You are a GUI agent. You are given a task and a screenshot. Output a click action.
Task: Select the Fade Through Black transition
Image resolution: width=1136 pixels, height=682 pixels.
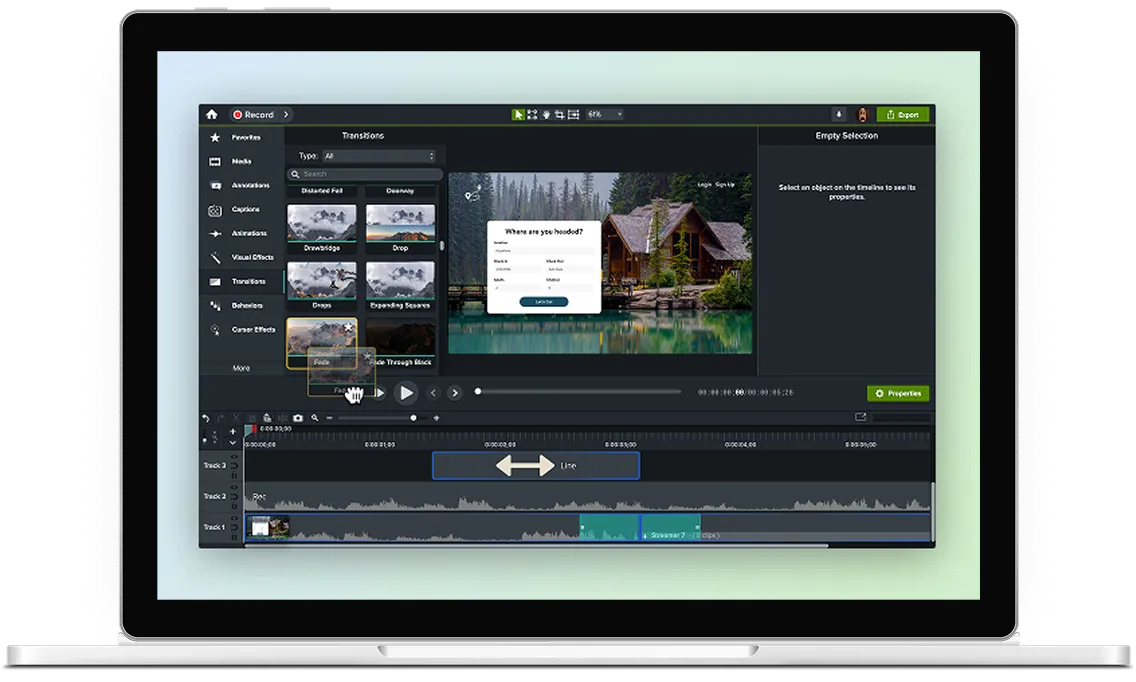pyautogui.click(x=401, y=343)
